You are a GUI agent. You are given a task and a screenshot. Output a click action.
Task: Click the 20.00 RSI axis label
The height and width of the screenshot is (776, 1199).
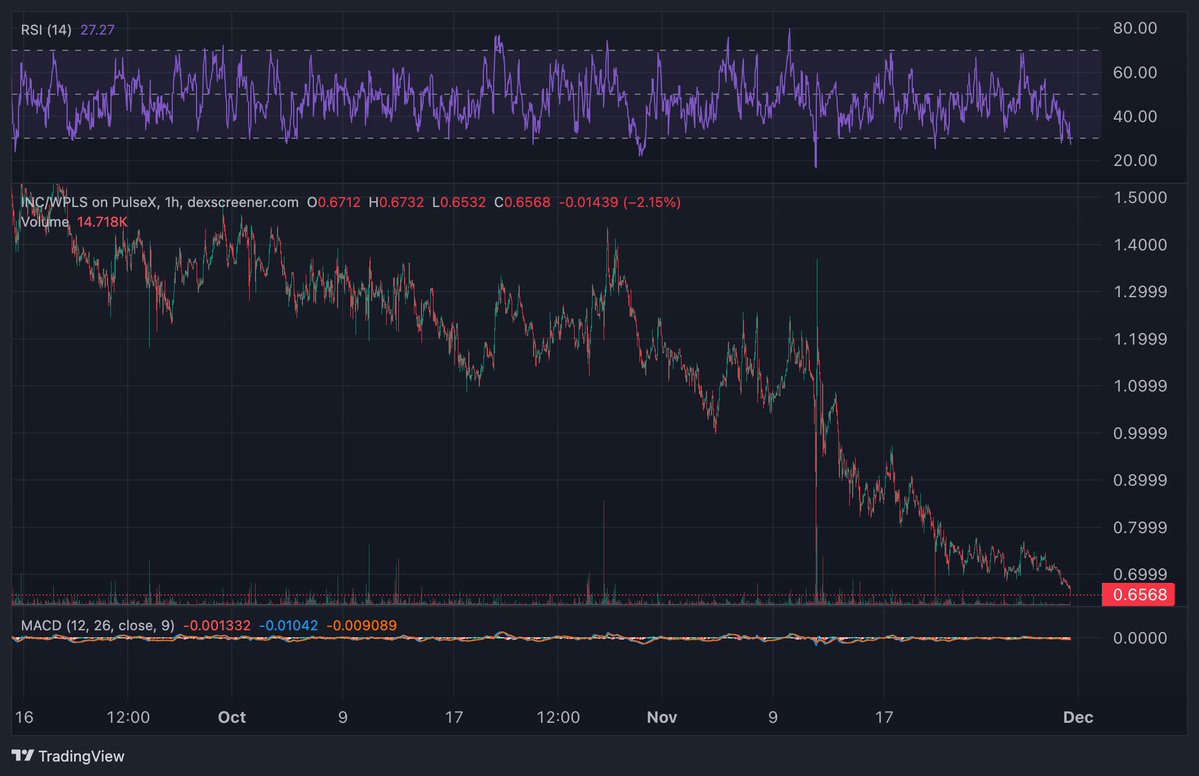[x=1135, y=161]
